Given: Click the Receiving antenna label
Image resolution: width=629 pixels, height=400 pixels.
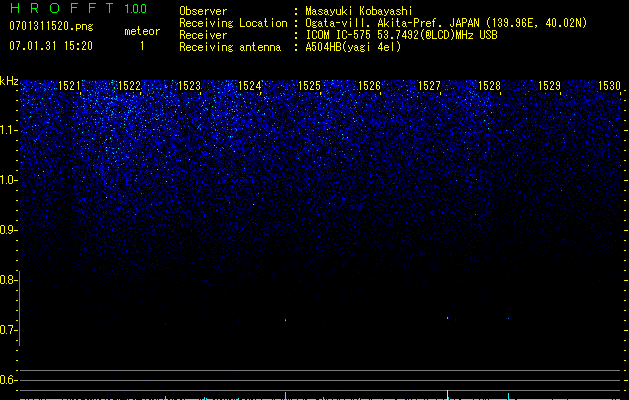Looking at the screenshot, I should (230, 47).
